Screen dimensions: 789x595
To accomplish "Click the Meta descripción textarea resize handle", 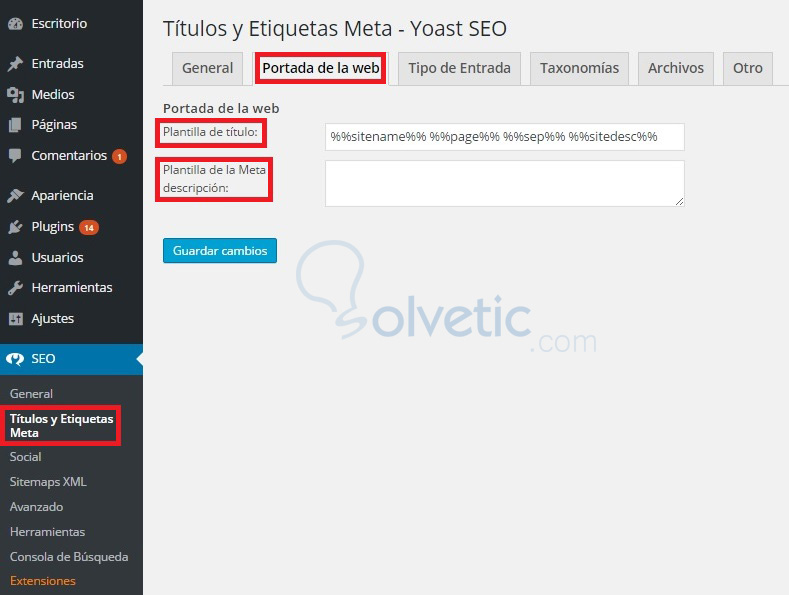I will click(679, 201).
